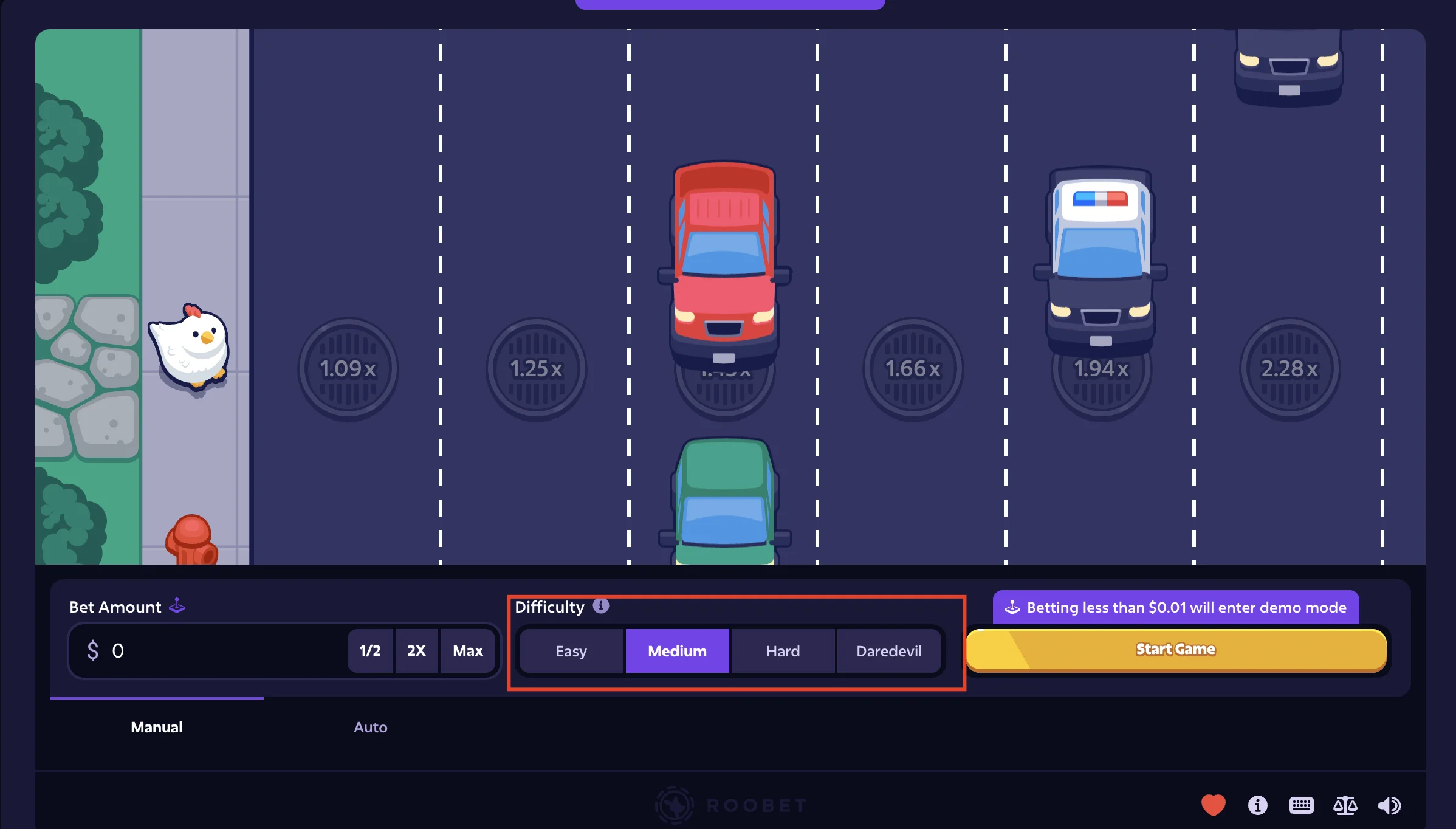Viewport: 1456px width, 829px height.
Task: Mute sound with speaker icon
Action: 1389,805
